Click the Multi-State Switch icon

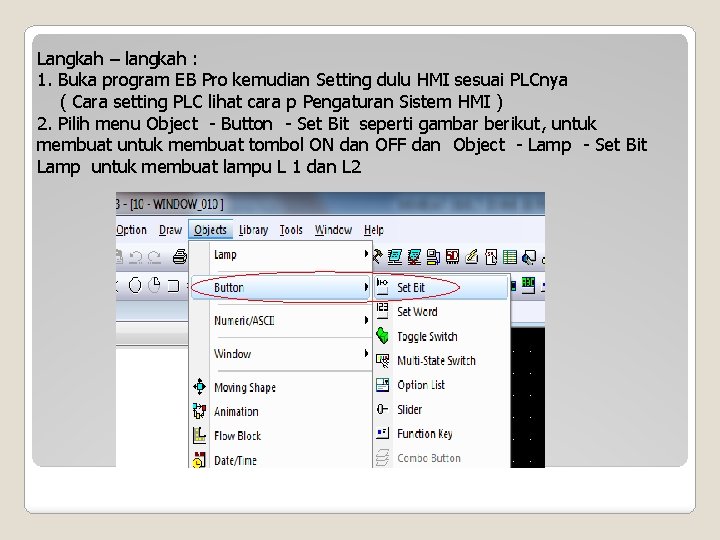pos(382,360)
